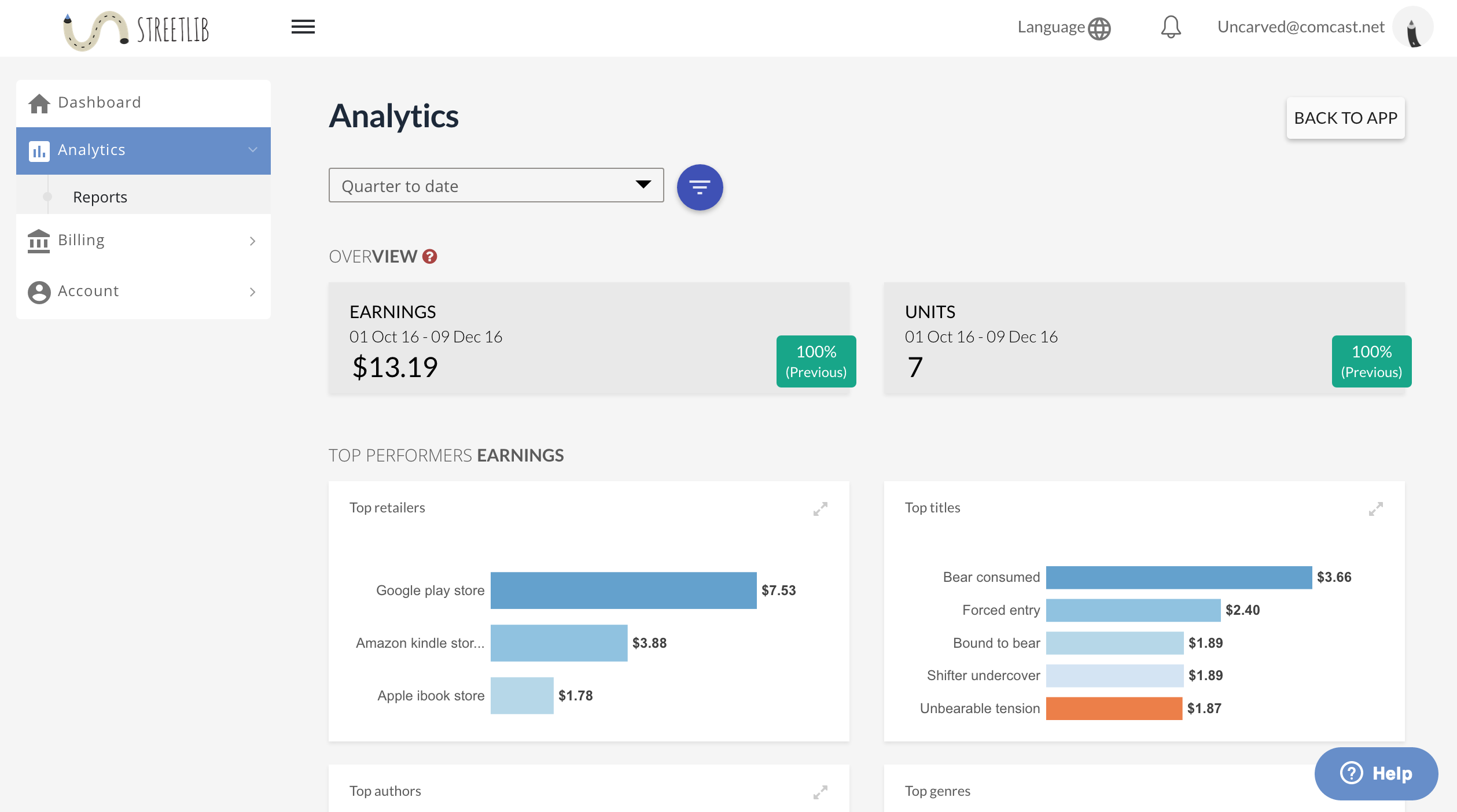1457x812 pixels.
Task: Click the Earnings date range 01 Oct 16 - 09 Dec 16
Action: point(426,337)
